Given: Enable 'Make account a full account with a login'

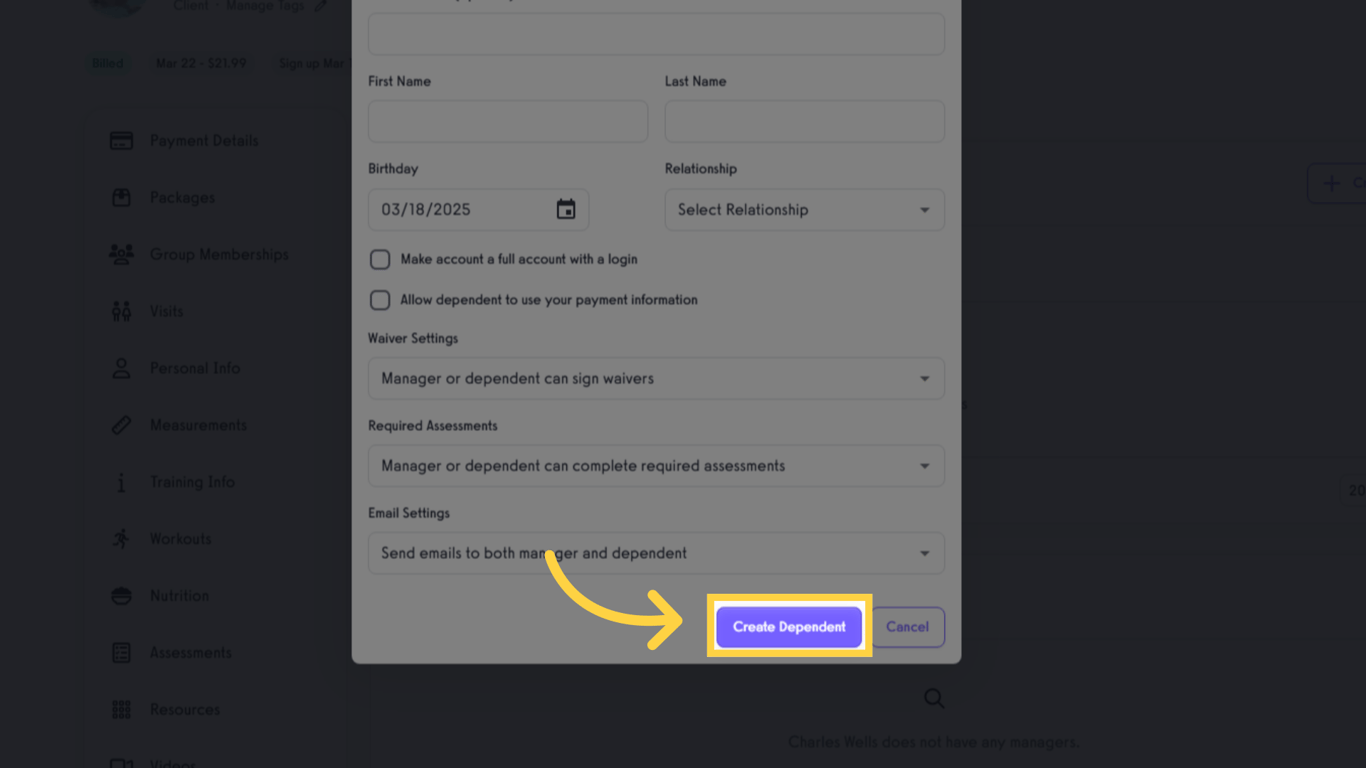Looking at the screenshot, I should pos(380,259).
